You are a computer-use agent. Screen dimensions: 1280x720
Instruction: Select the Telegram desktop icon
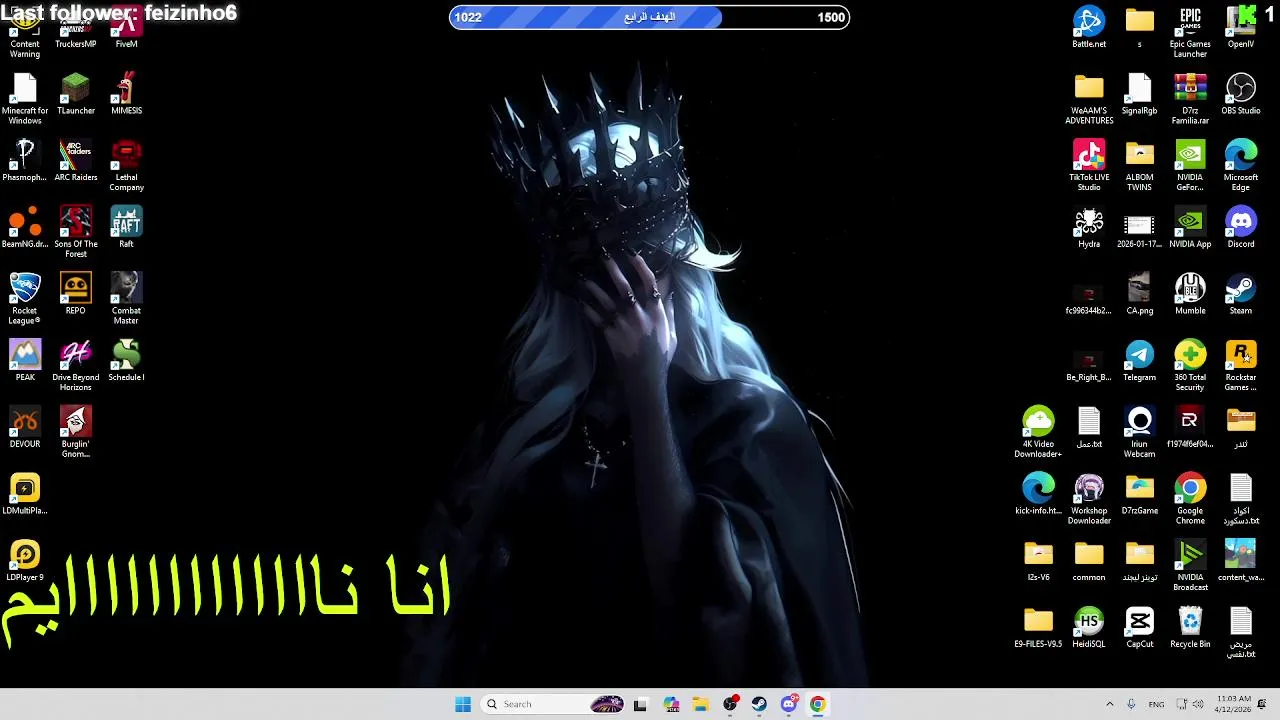click(x=1140, y=361)
